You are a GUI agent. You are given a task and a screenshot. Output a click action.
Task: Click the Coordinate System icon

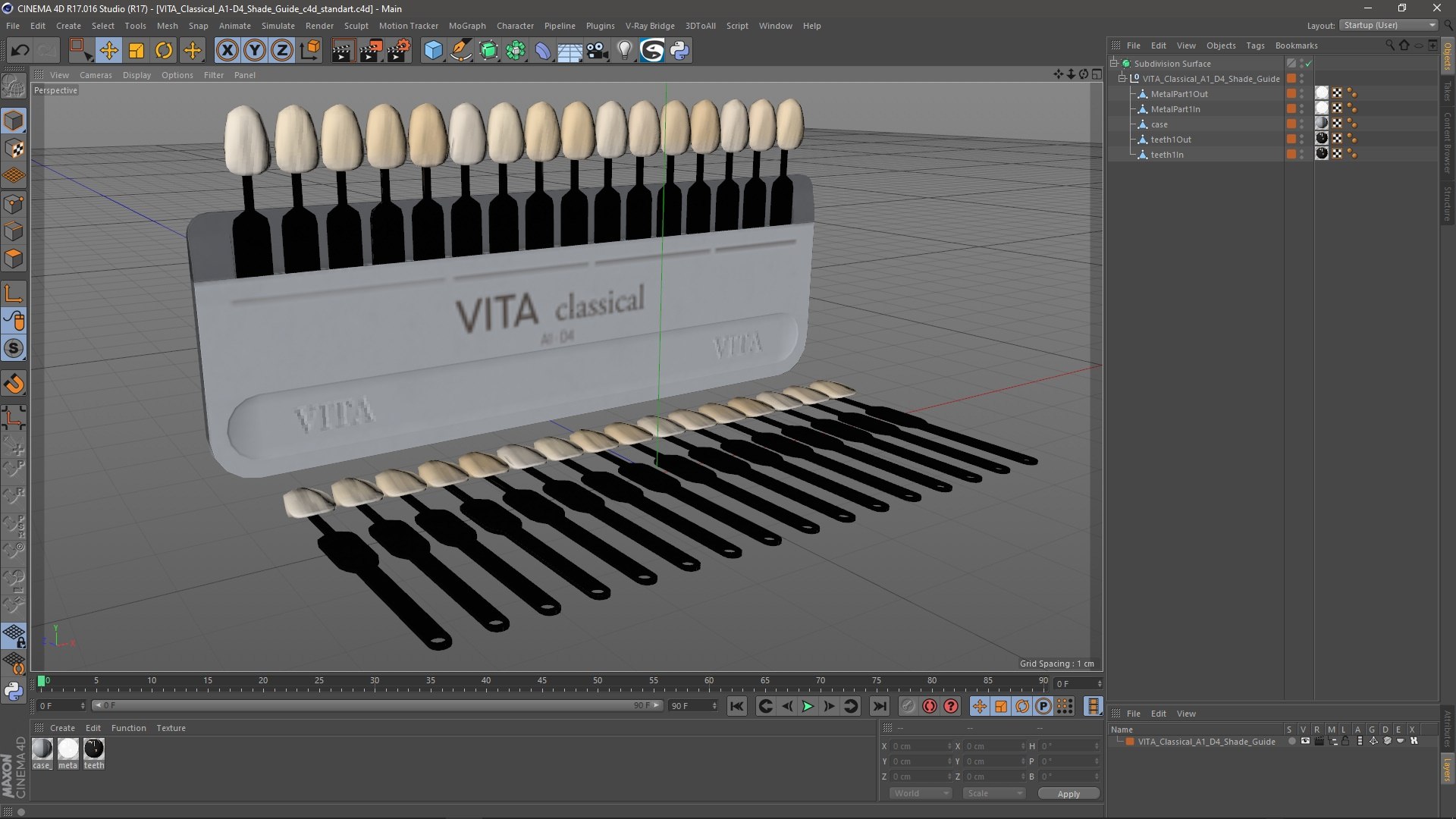point(310,51)
